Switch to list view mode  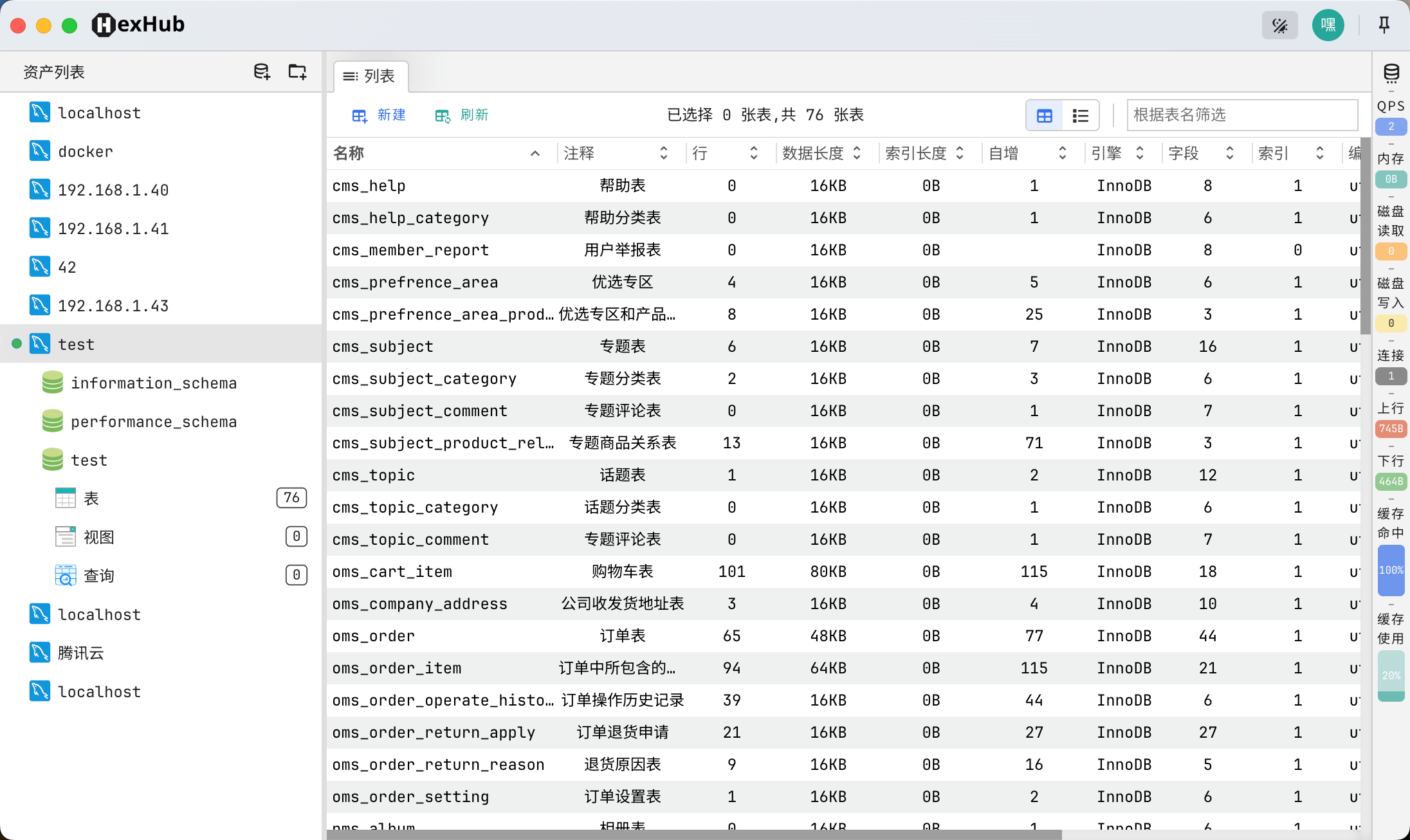click(x=1080, y=115)
